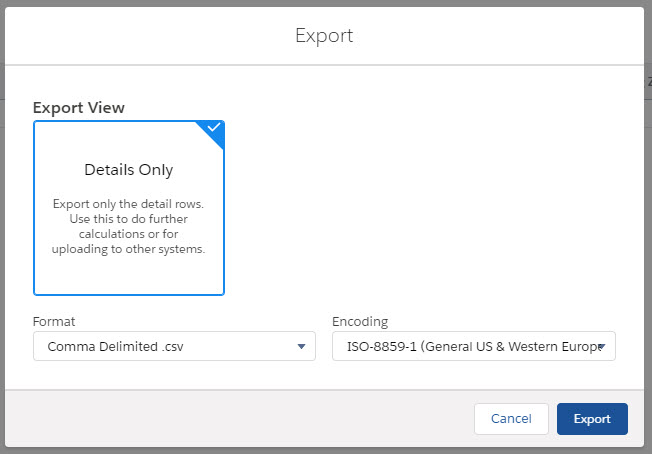Click the Encoding dropdown arrow
Image resolution: width=652 pixels, height=454 pixels.
(602, 347)
